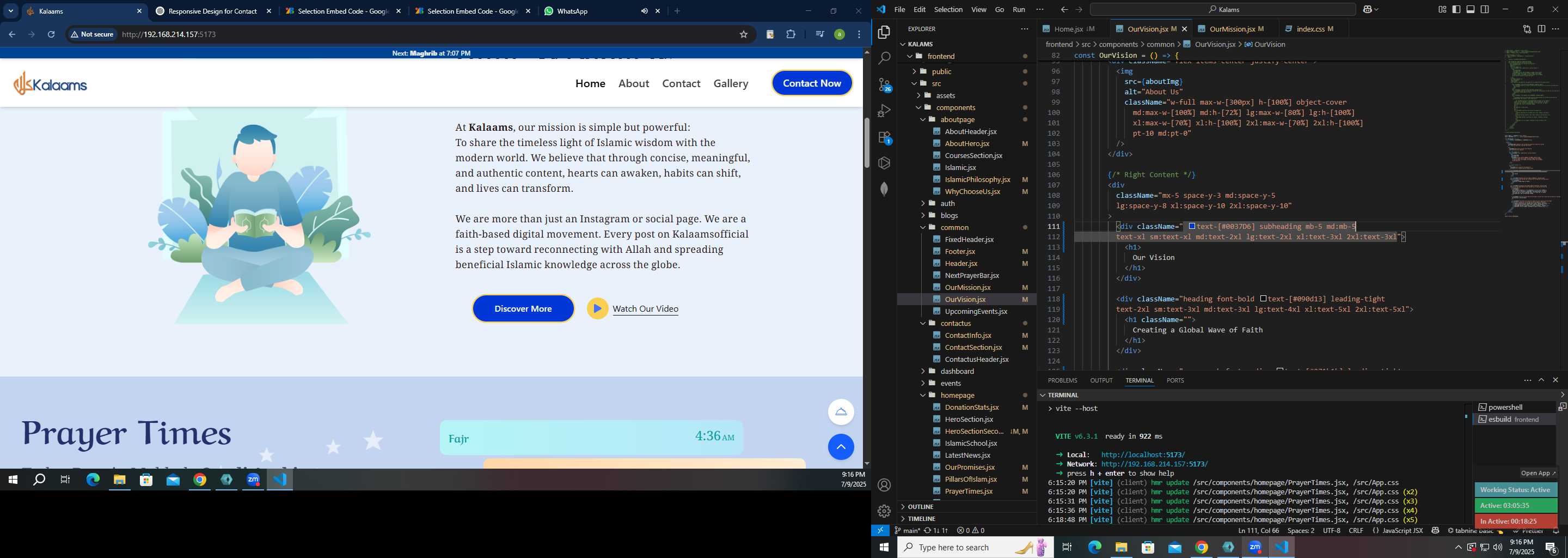Screen dimensions: 1568x558
Task: Open browser Extensions puzzle icon
Action: tap(791, 35)
